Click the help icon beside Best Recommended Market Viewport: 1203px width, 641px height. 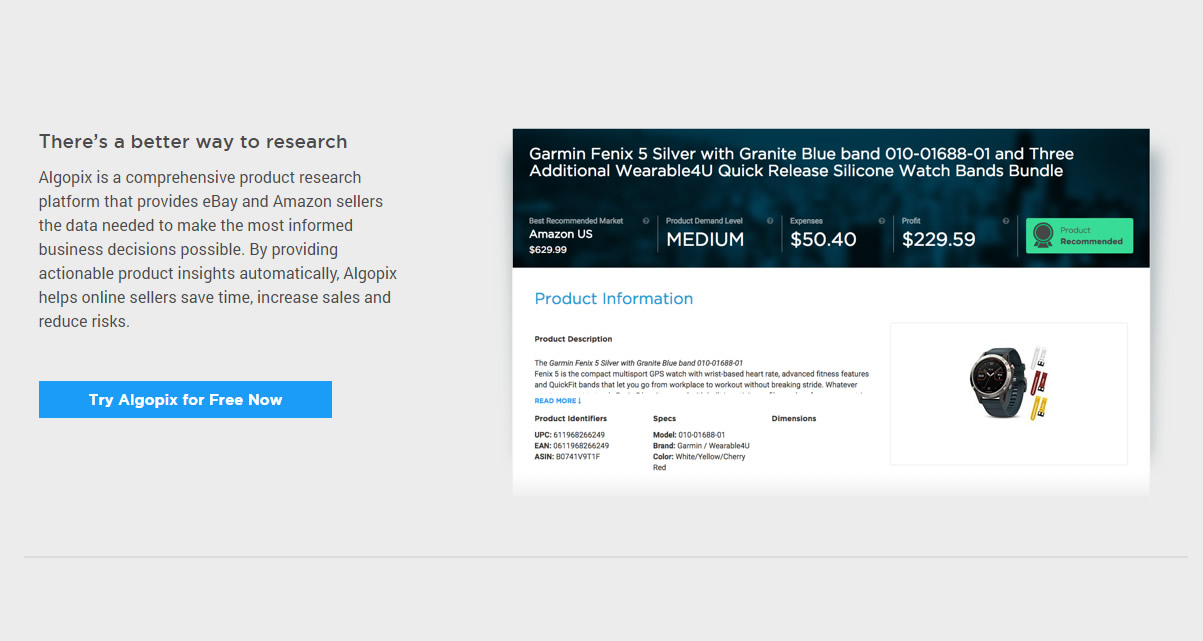(x=646, y=221)
